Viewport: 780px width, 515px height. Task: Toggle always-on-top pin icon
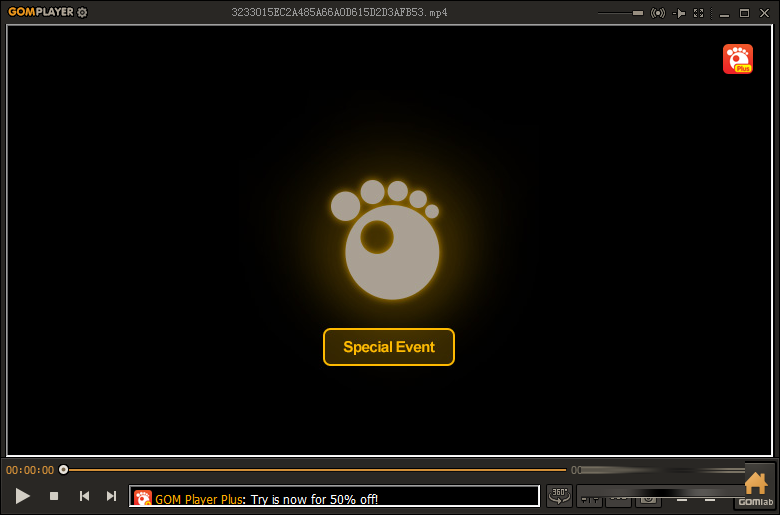[x=679, y=13]
